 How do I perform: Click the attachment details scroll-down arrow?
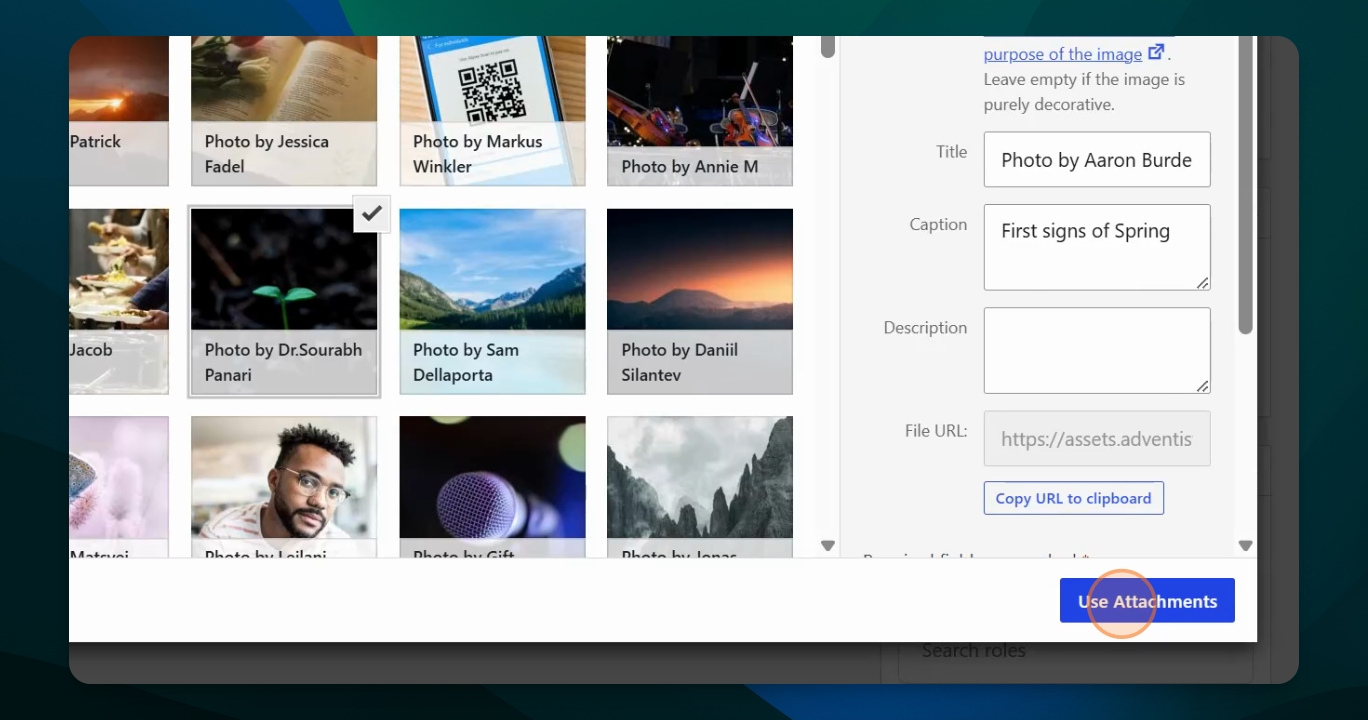[1245, 545]
